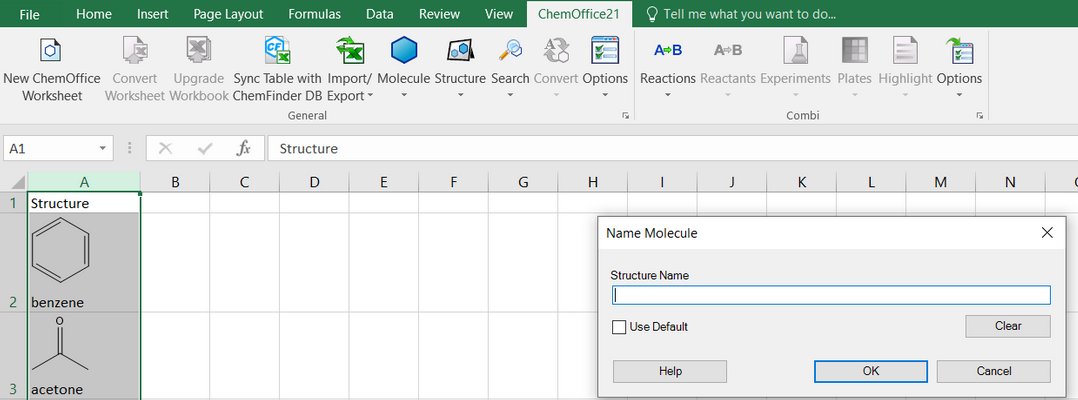This screenshot has width=1078, height=400.
Task: Click the Highlight icon
Action: pos(905,51)
